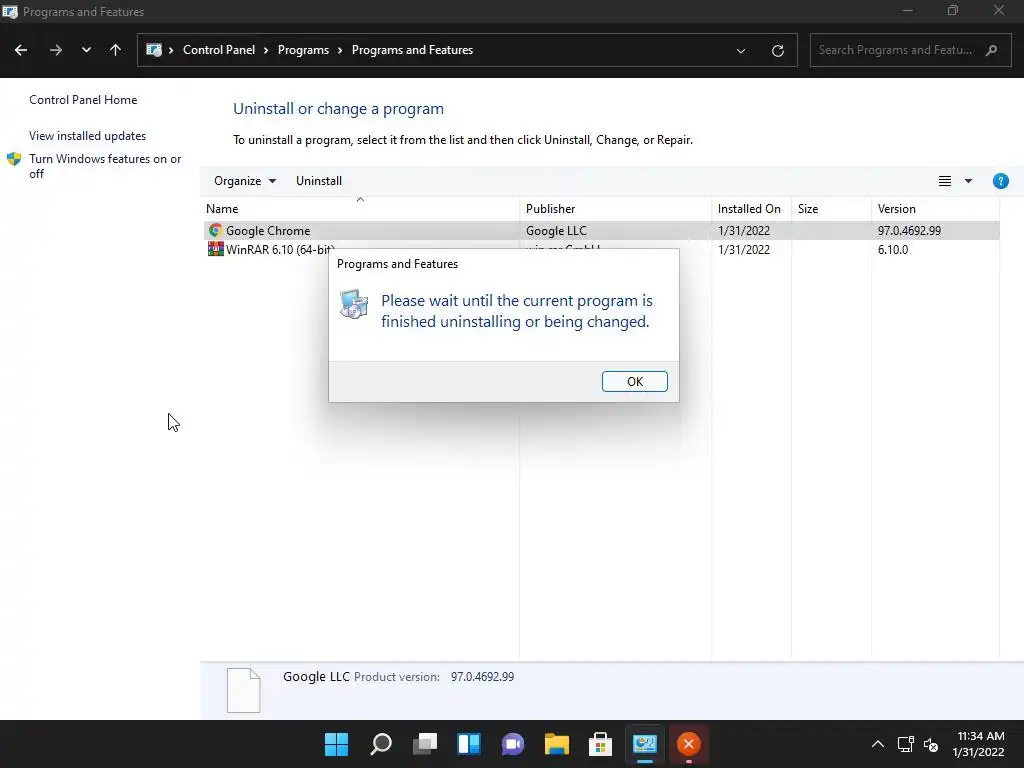Select Programs breadcrumb in address bar
The image size is (1024, 768).
pos(303,50)
